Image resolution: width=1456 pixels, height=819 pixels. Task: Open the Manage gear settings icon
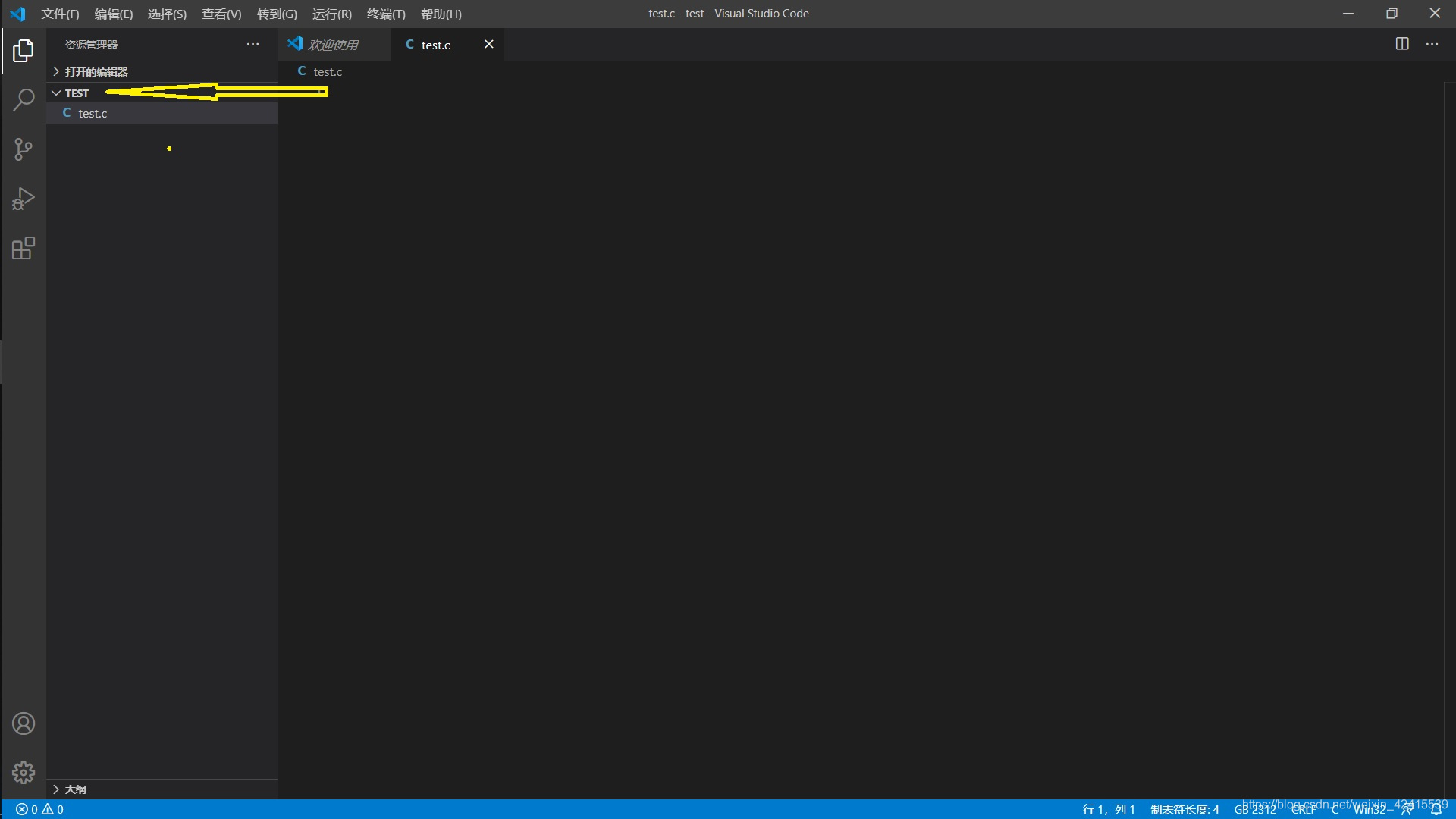(24, 772)
